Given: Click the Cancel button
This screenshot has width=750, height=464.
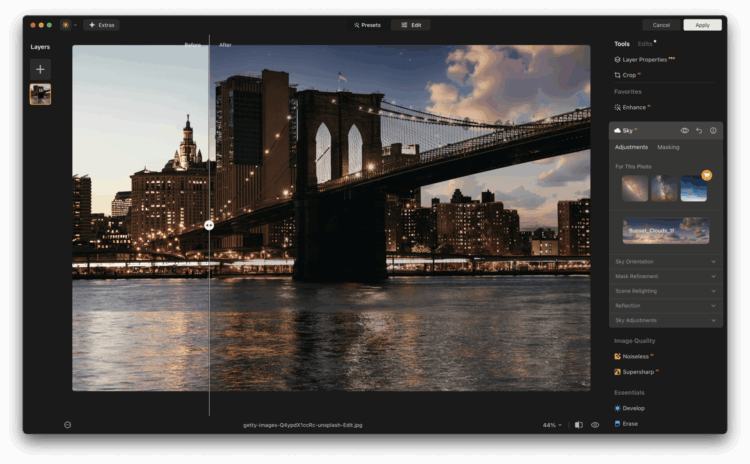Looking at the screenshot, I should tap(661, 25).
